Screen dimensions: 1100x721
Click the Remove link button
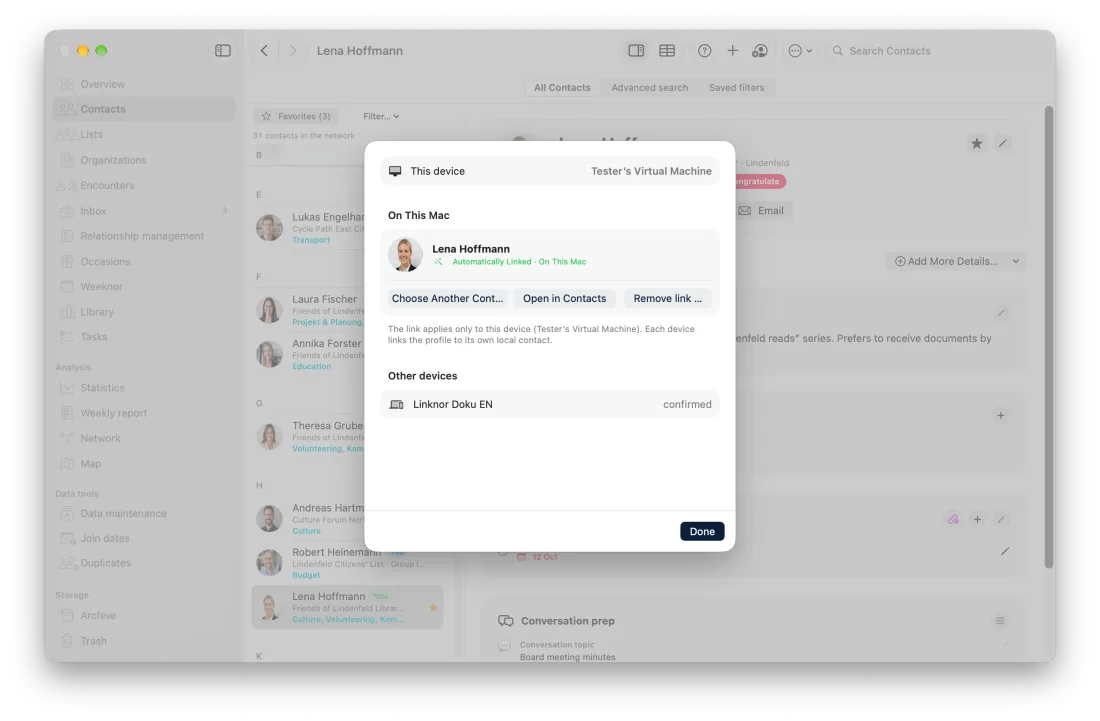[x=668, y=298]
